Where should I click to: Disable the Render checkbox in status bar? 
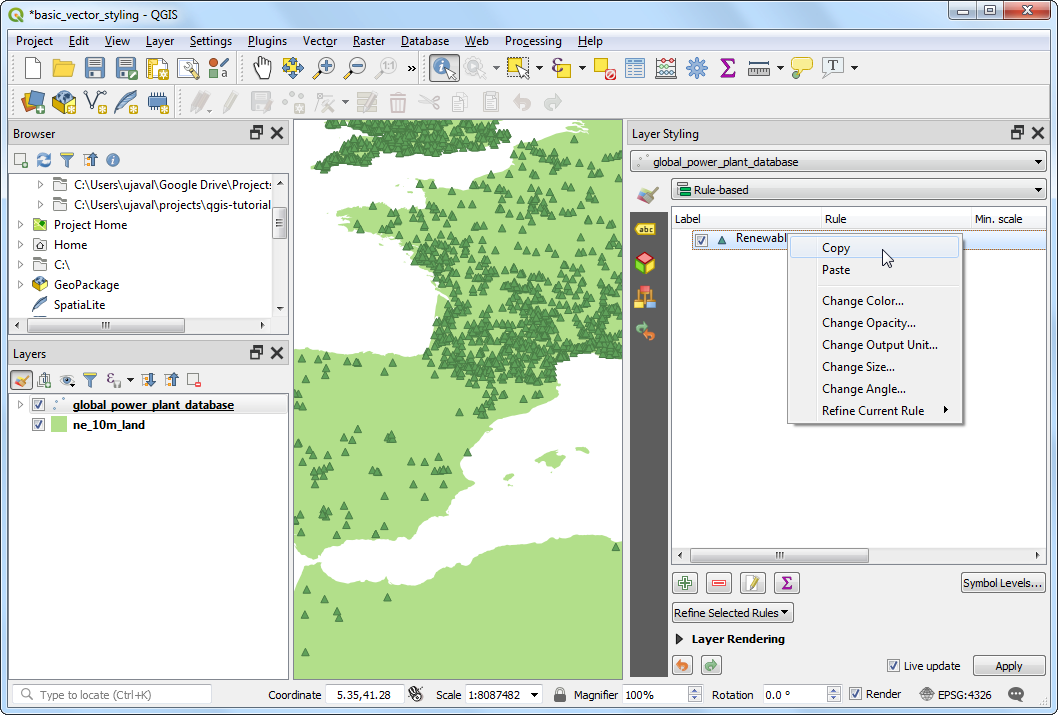click(x=856, y=694)
